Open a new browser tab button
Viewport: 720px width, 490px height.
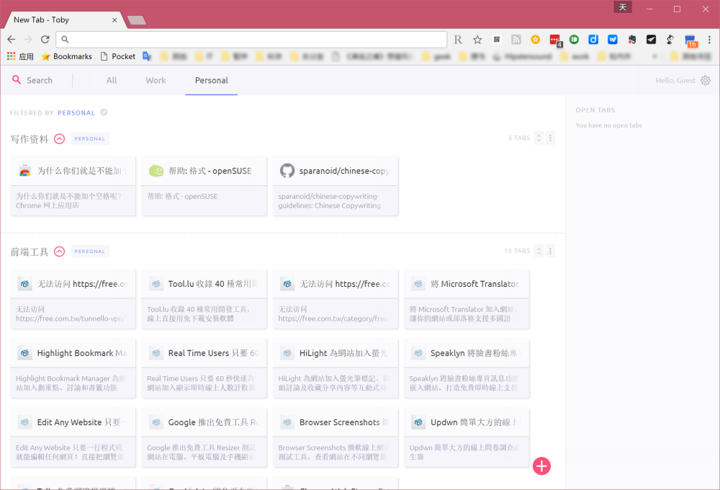(x=136, y=20)
